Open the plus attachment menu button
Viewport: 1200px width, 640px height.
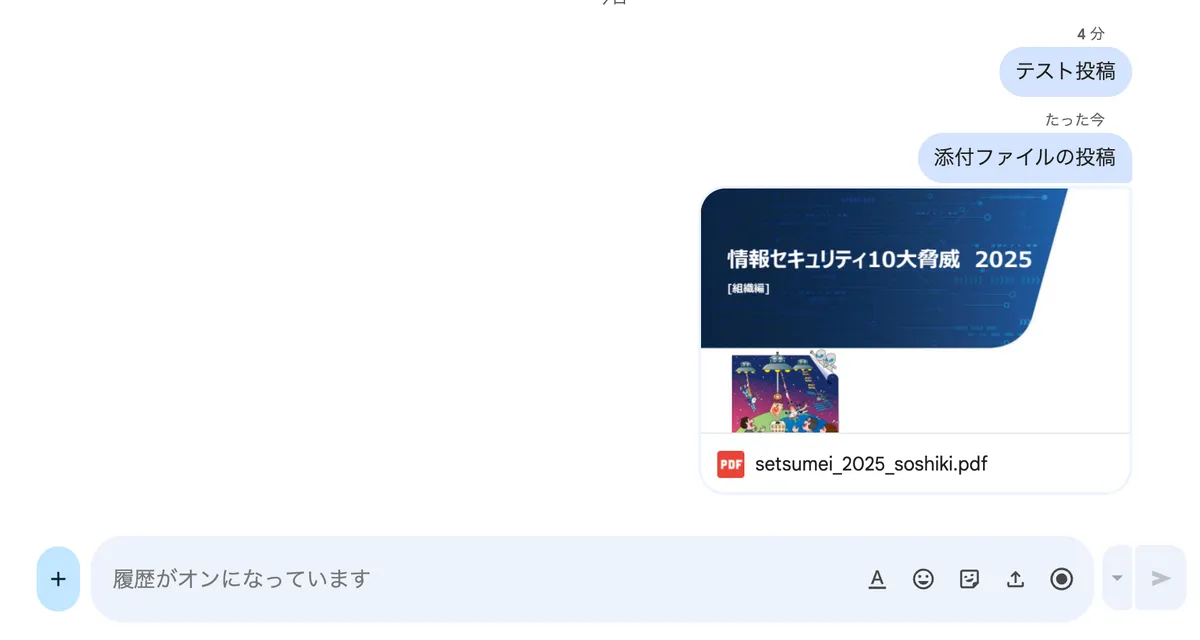[58, 578]
